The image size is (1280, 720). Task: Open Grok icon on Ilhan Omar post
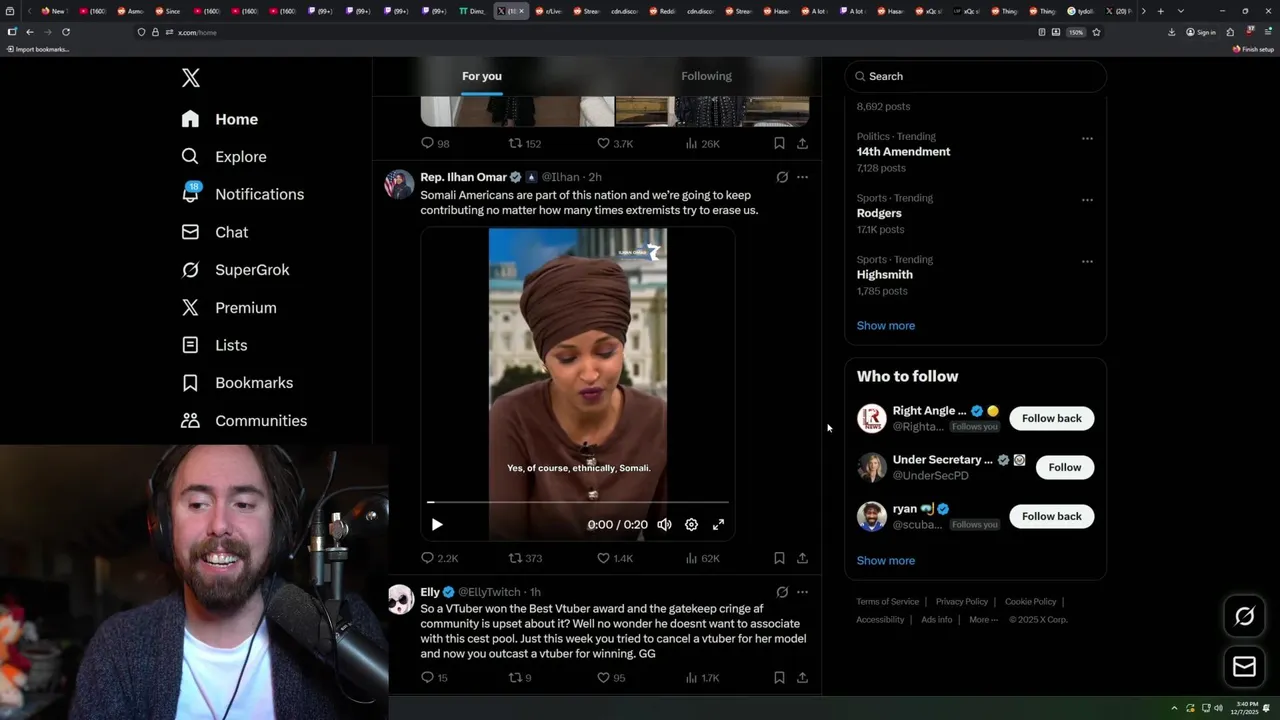[782, 177]
